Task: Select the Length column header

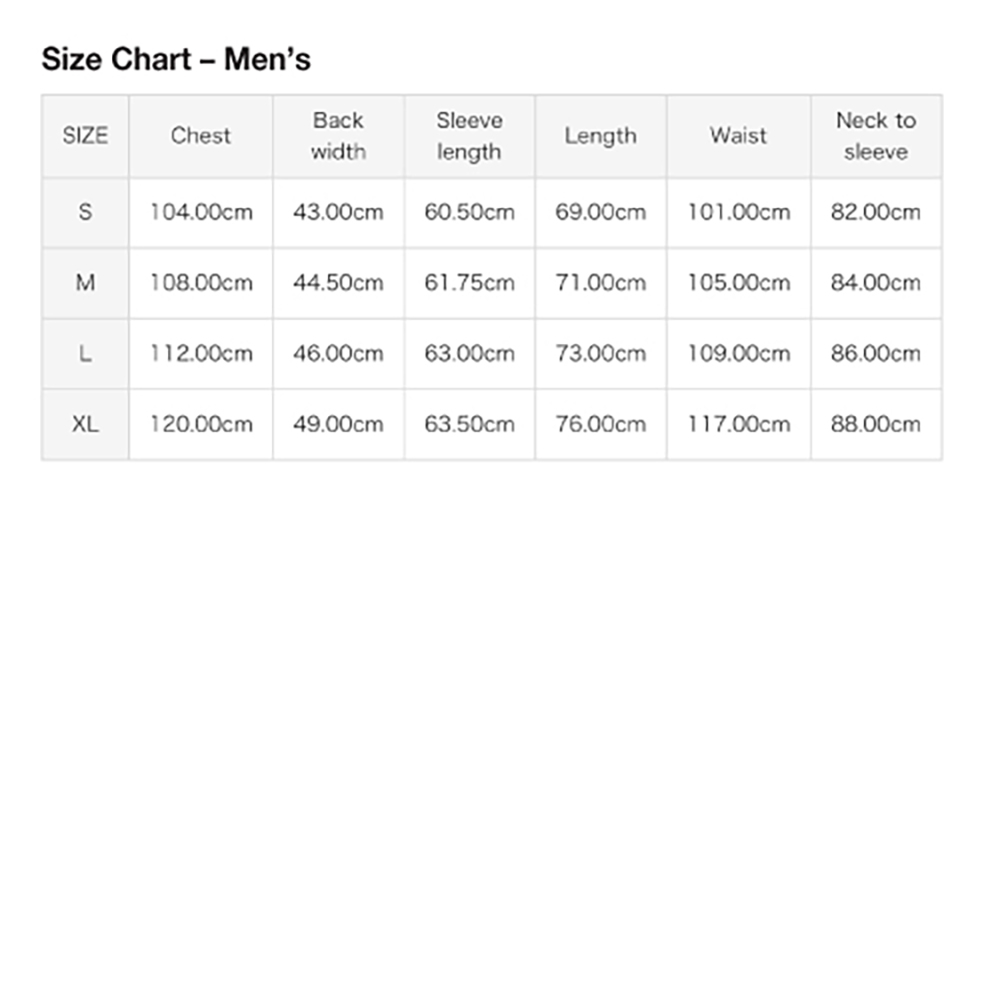Action: pos(601,136)
